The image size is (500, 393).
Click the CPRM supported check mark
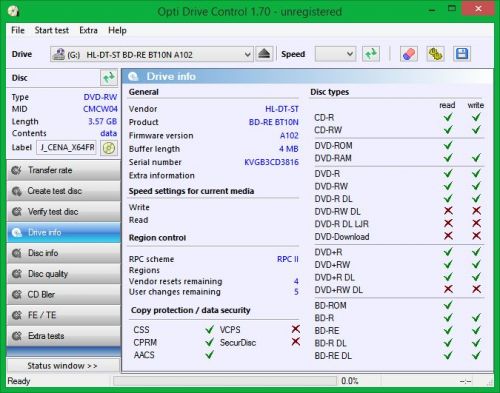209,342
